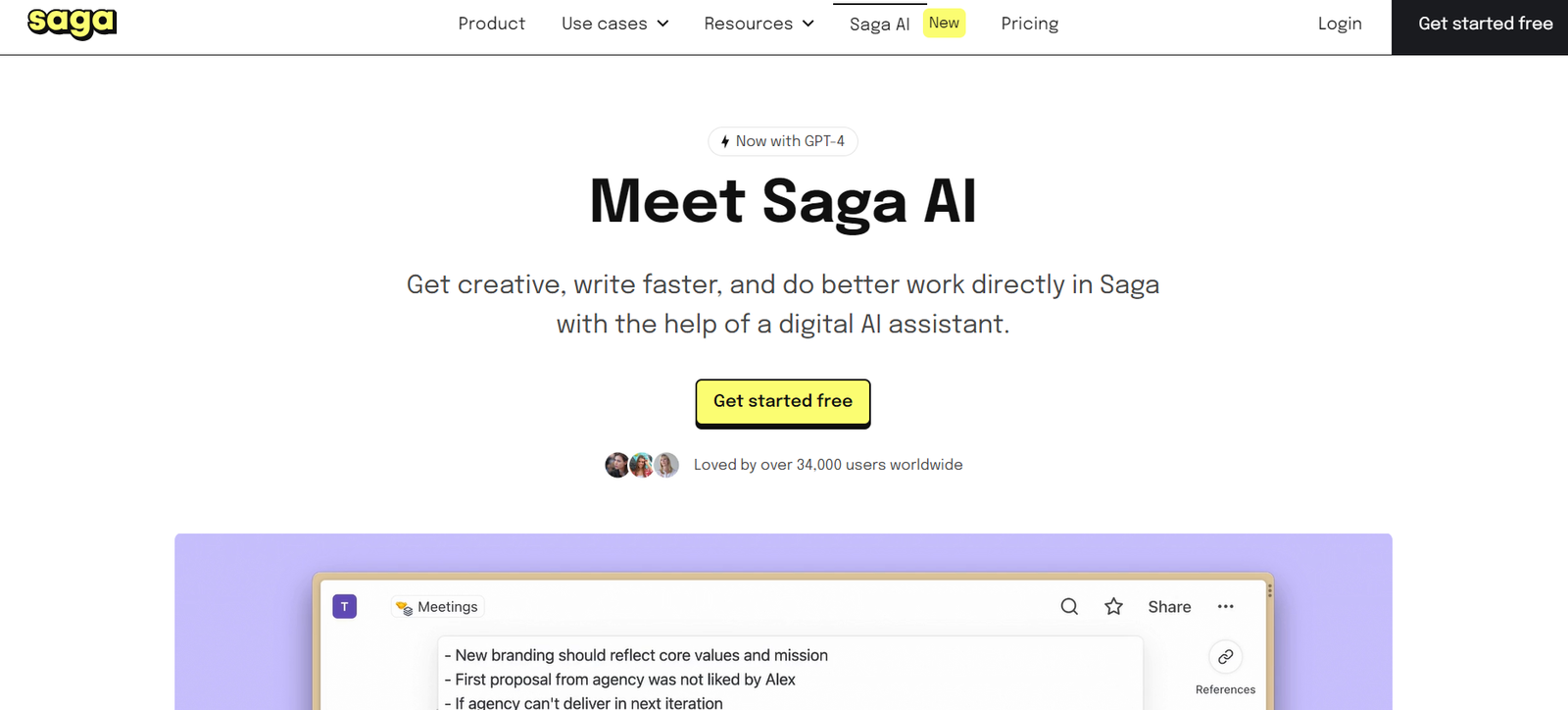
Task: Click the Share button in Meetings
Action: coord(1169,607)
